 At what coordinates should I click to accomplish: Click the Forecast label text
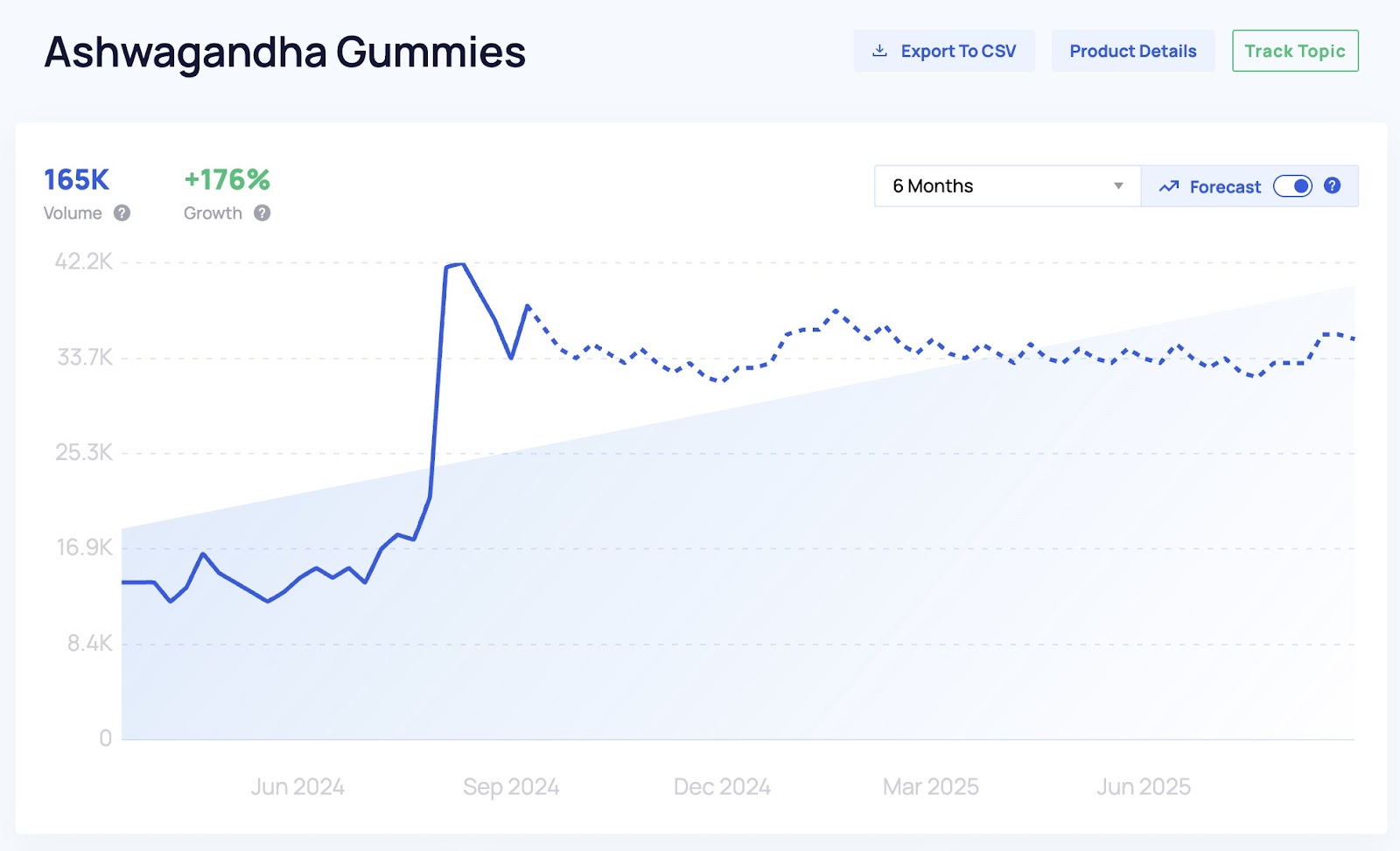tap(1225, 186)
